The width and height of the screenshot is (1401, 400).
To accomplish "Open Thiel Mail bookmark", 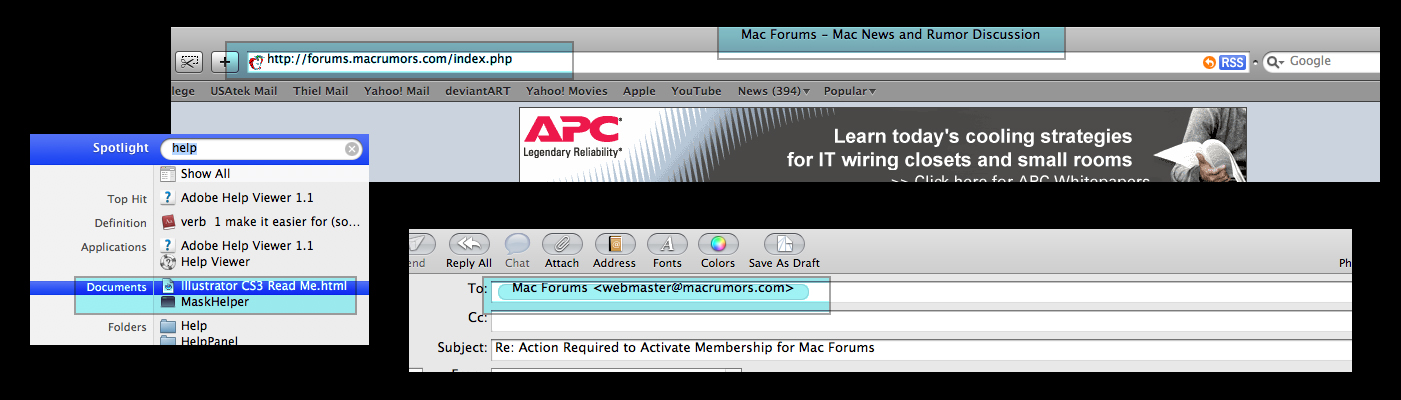I will pyautogui.click(x=321, y=91).
